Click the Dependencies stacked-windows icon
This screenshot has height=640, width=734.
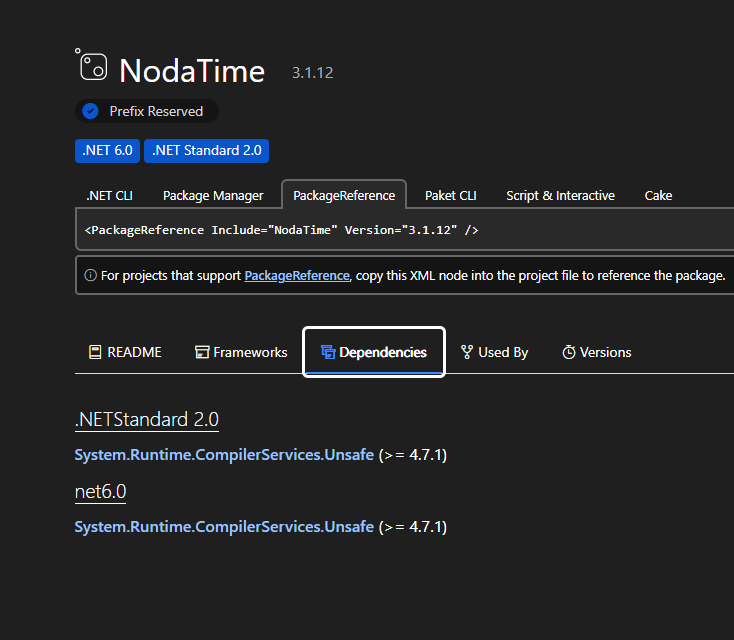click(x=328, y=352)
